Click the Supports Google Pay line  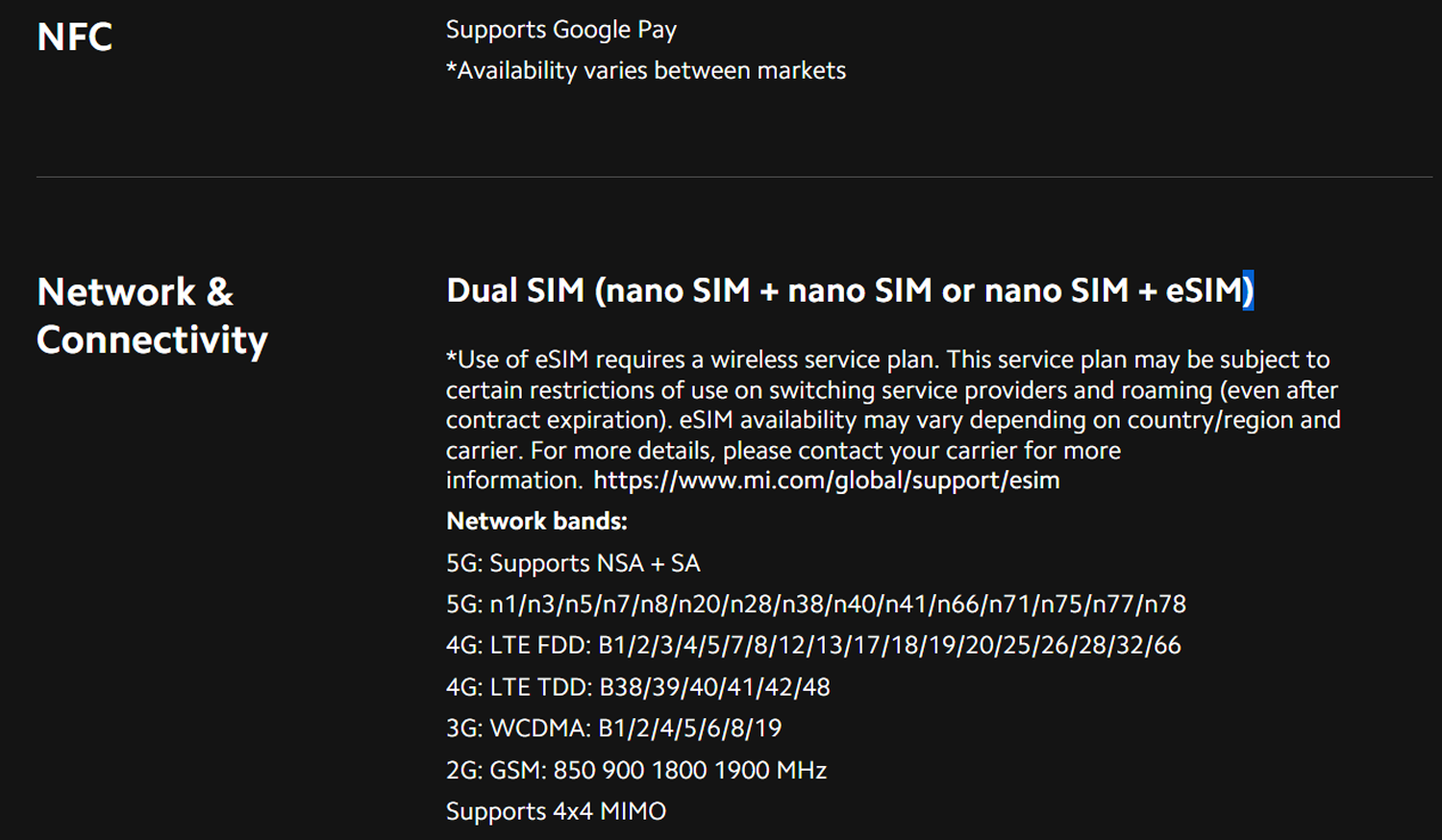(561, 30)
